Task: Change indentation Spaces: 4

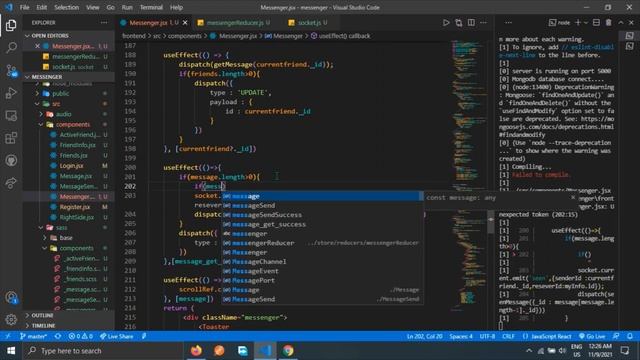Action: point(461,336)
